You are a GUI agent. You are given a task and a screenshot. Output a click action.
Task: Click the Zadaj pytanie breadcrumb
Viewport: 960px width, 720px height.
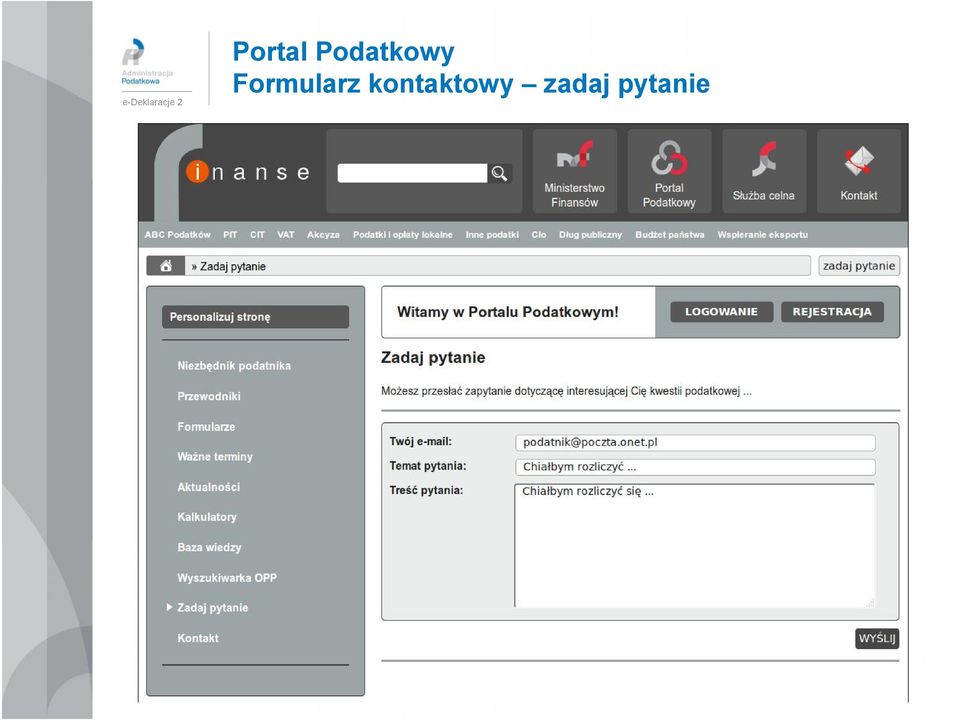pos(233,267)
